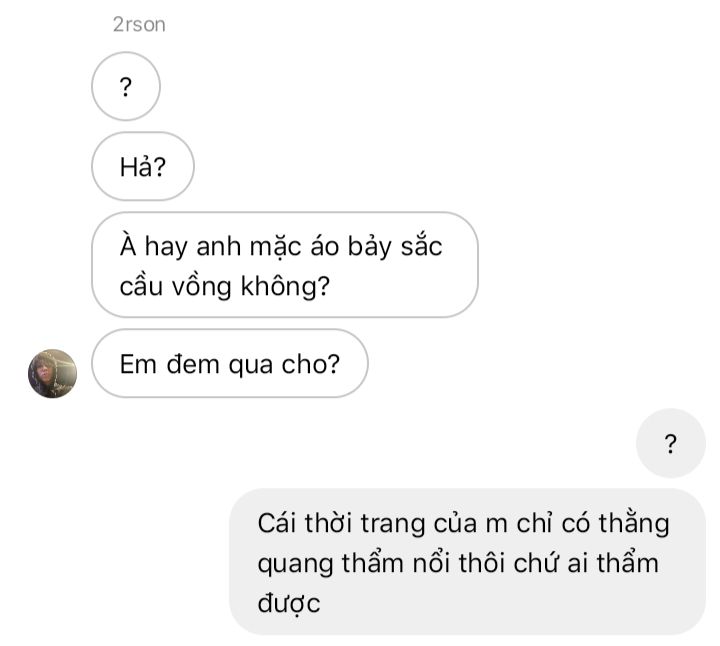
Task: Select the "Hả?" message bubble
Action: pyautogui.click(x=143, y=166)
